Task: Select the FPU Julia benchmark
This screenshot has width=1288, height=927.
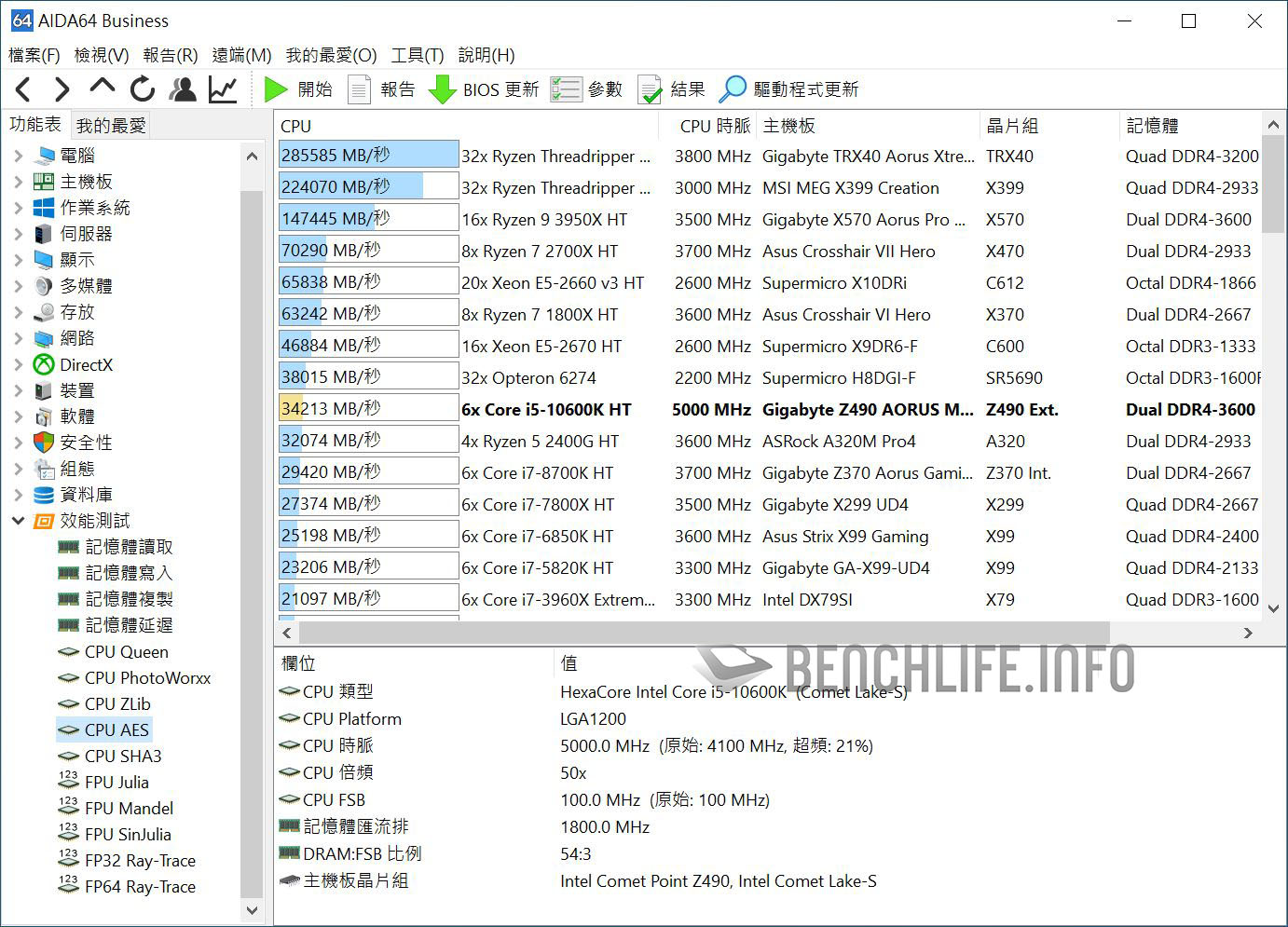Action: [116, 783]
